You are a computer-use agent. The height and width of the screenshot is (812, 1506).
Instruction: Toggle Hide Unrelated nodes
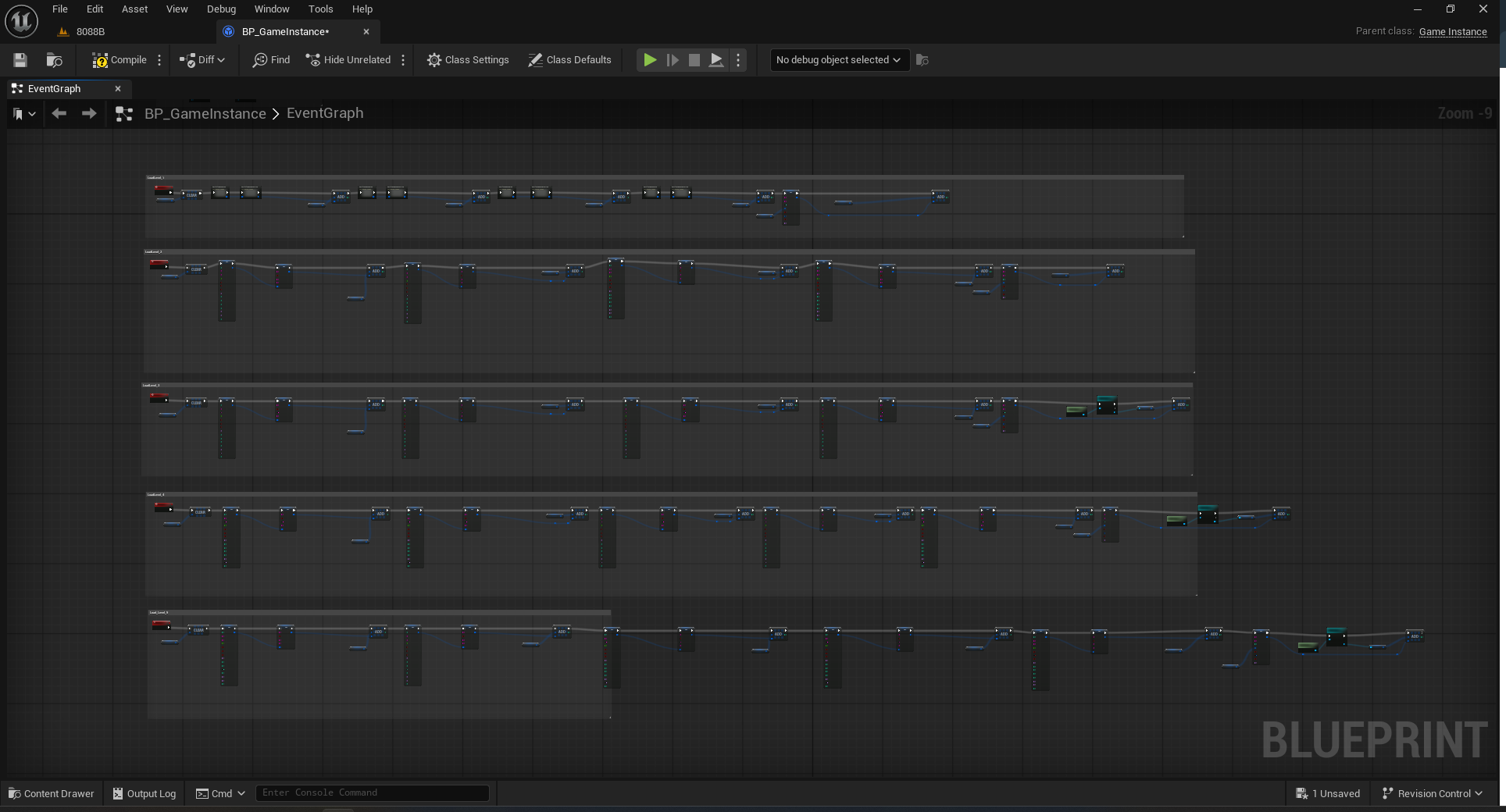348,60
